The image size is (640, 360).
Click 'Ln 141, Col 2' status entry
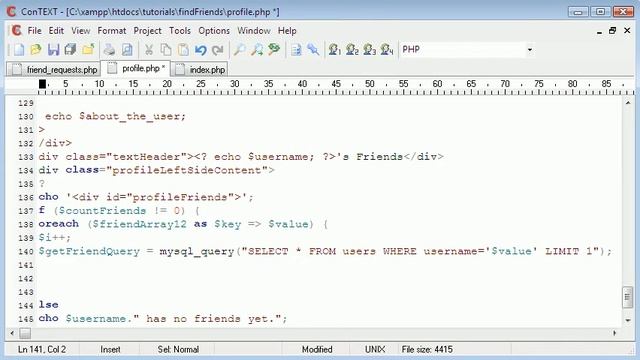coord(42,349)
